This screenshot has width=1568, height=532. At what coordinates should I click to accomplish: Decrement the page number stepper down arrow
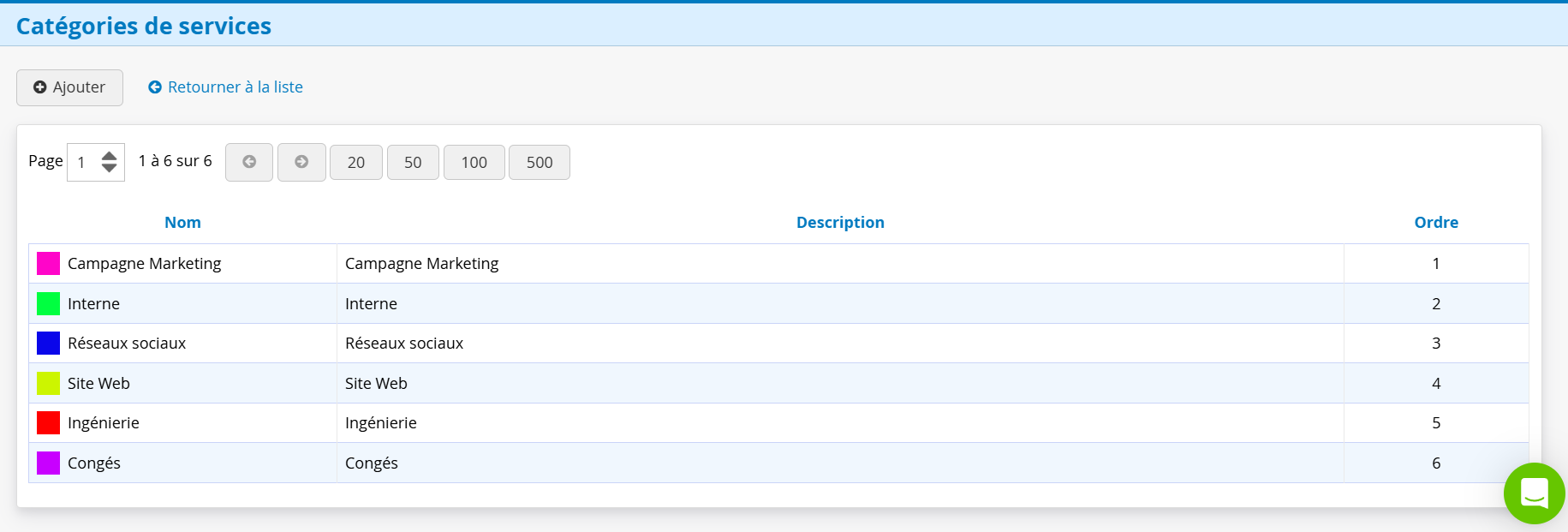[x=109, y=168]
